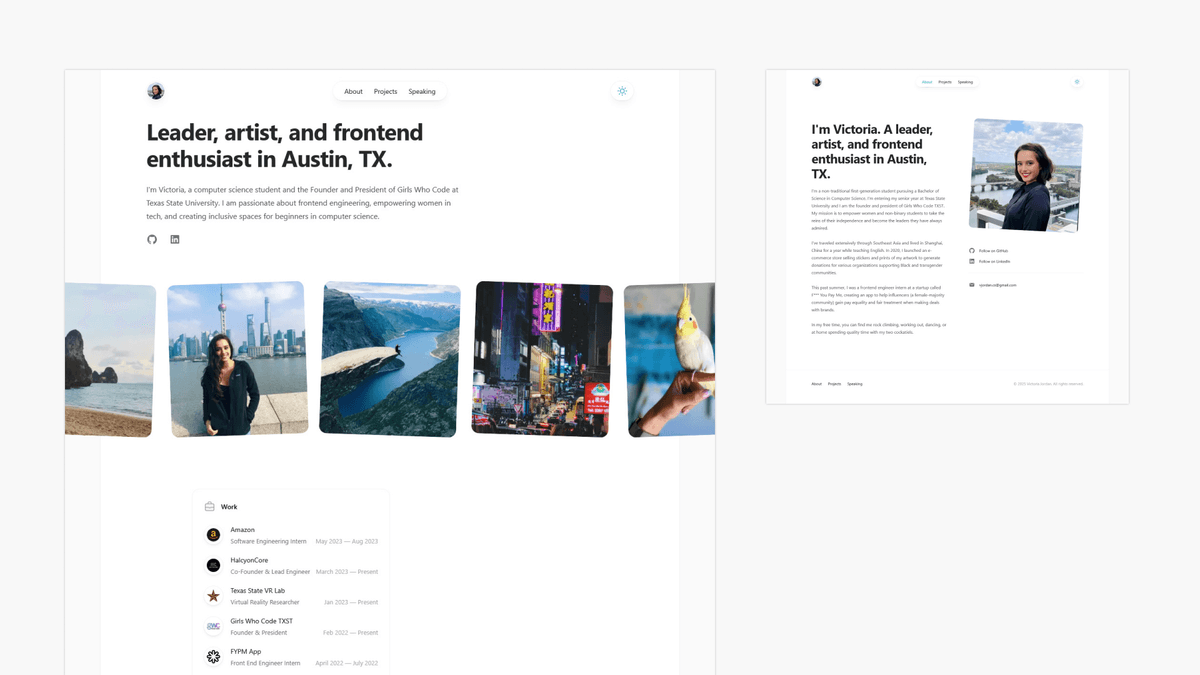The height and width of the screenshot is (675, 1200).
Task: Click the FYPM App flower logo
Action: tap(213, 657)
